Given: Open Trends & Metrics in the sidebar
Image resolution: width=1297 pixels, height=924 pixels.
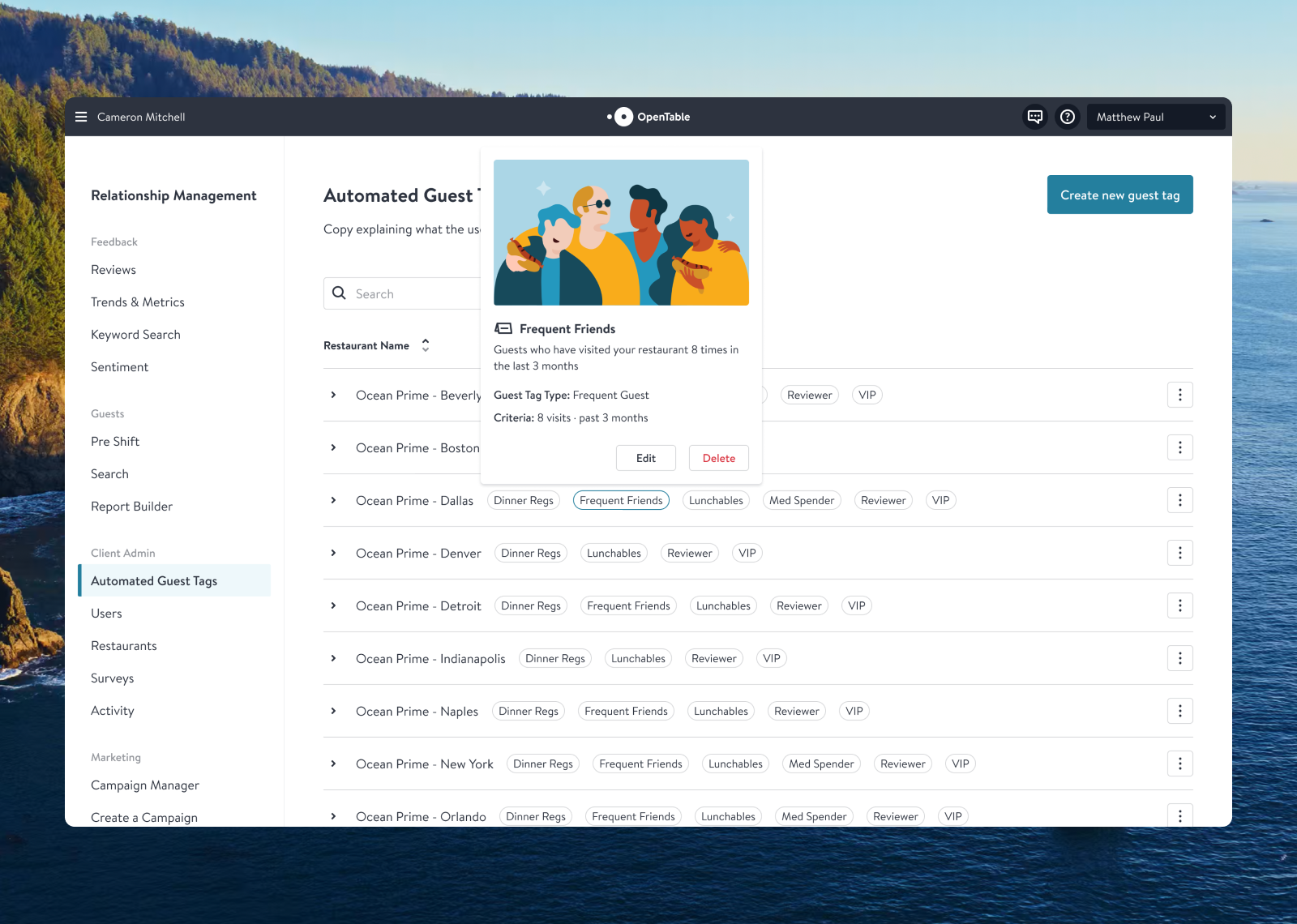Looking at the screenshot, I should pos(138,302).
